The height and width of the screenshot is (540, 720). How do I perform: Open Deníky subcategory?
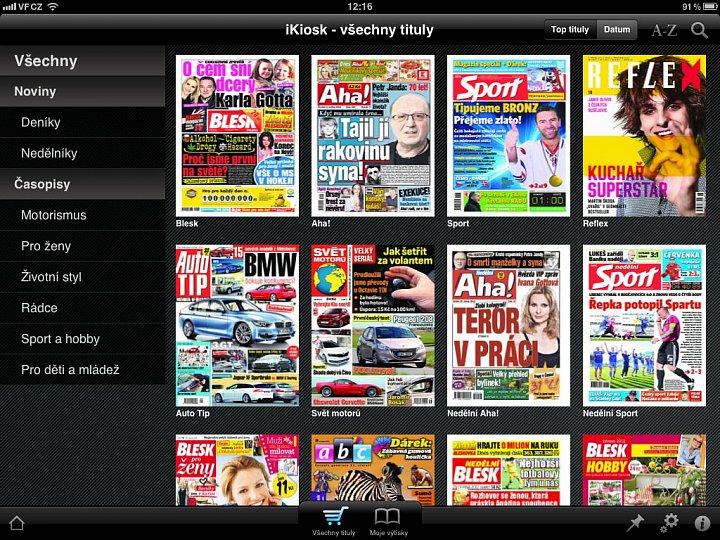point(83,122)
